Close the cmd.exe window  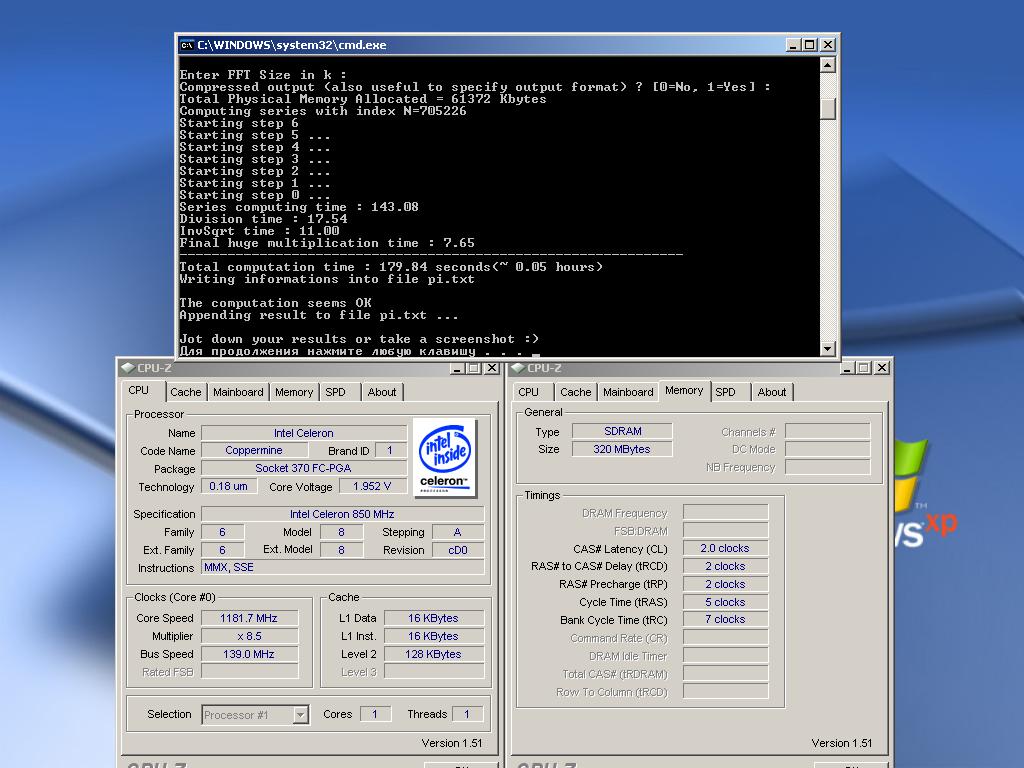pyautogui.click(x=827, y=45)
